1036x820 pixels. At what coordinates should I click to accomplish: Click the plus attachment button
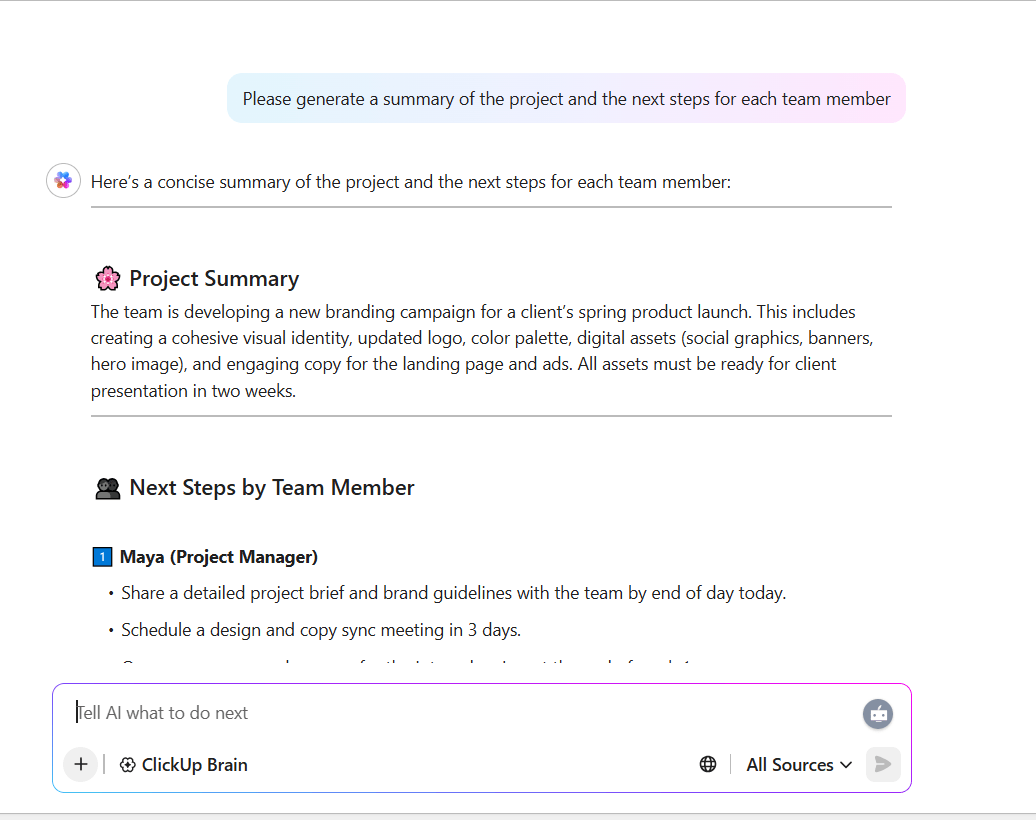[x=81, y=765]
